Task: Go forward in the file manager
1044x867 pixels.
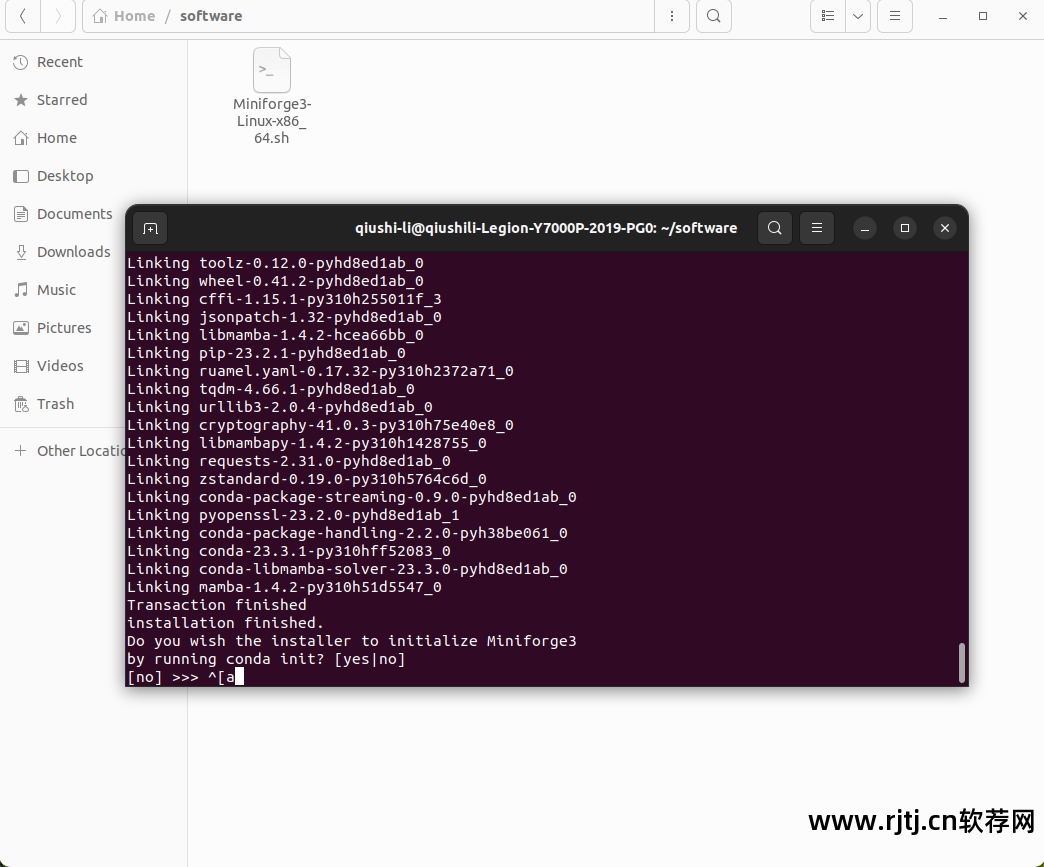Action: [58, 16]
